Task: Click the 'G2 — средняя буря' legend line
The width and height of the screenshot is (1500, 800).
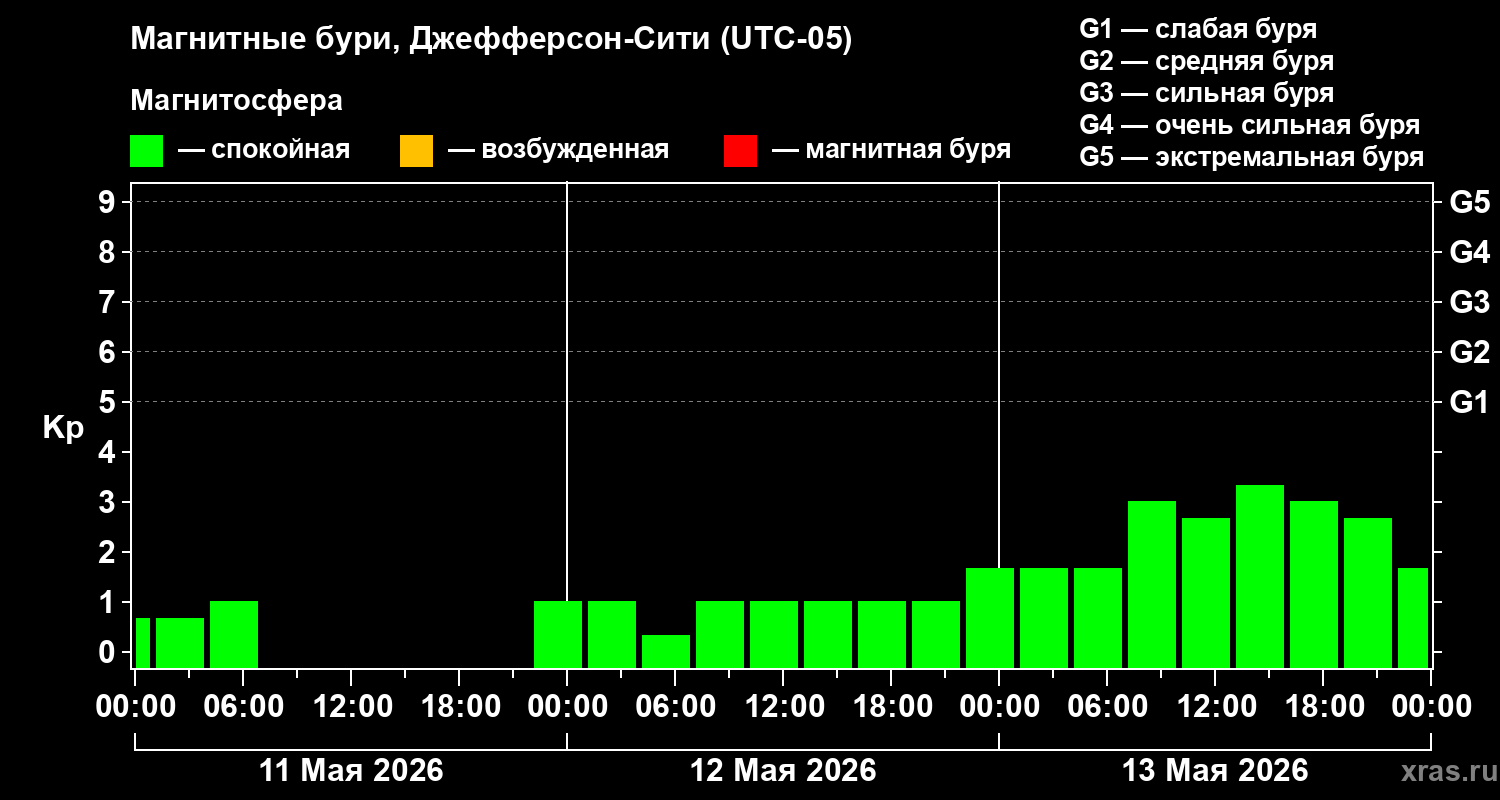Action: click(x=1206, y=61)
